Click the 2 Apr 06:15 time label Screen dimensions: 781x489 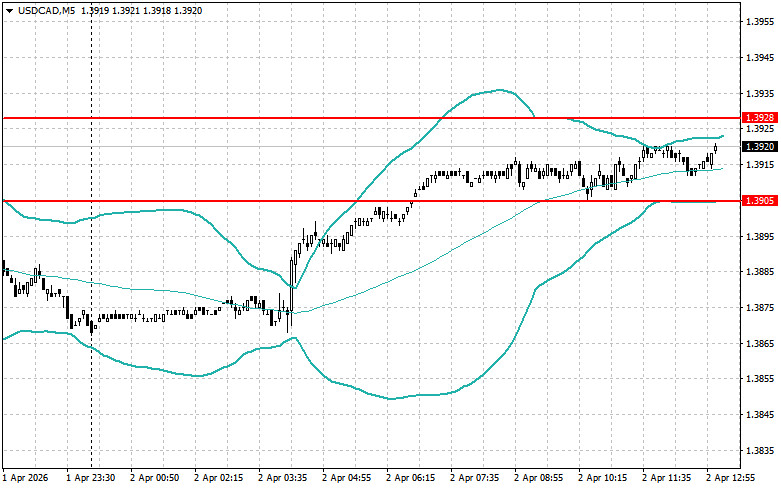[x=410, y=478]
